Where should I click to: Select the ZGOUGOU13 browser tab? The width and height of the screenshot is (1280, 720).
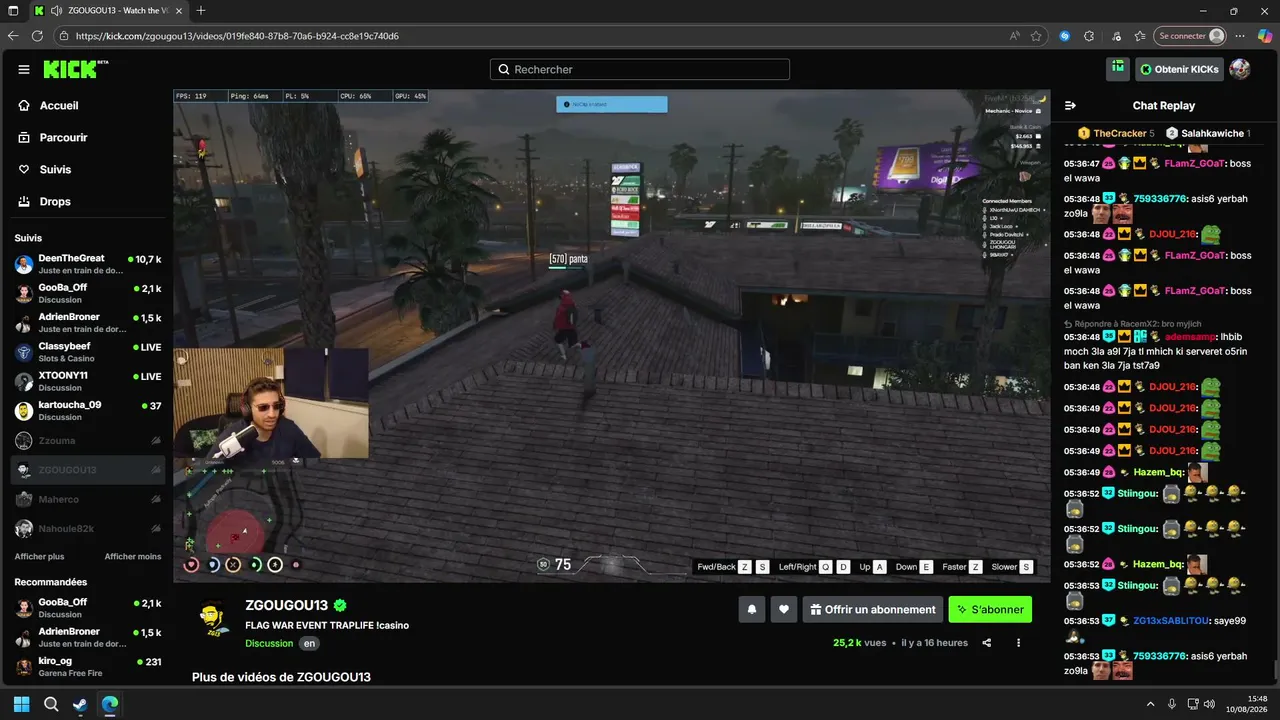pyautogui.click(x=107, y=11)
